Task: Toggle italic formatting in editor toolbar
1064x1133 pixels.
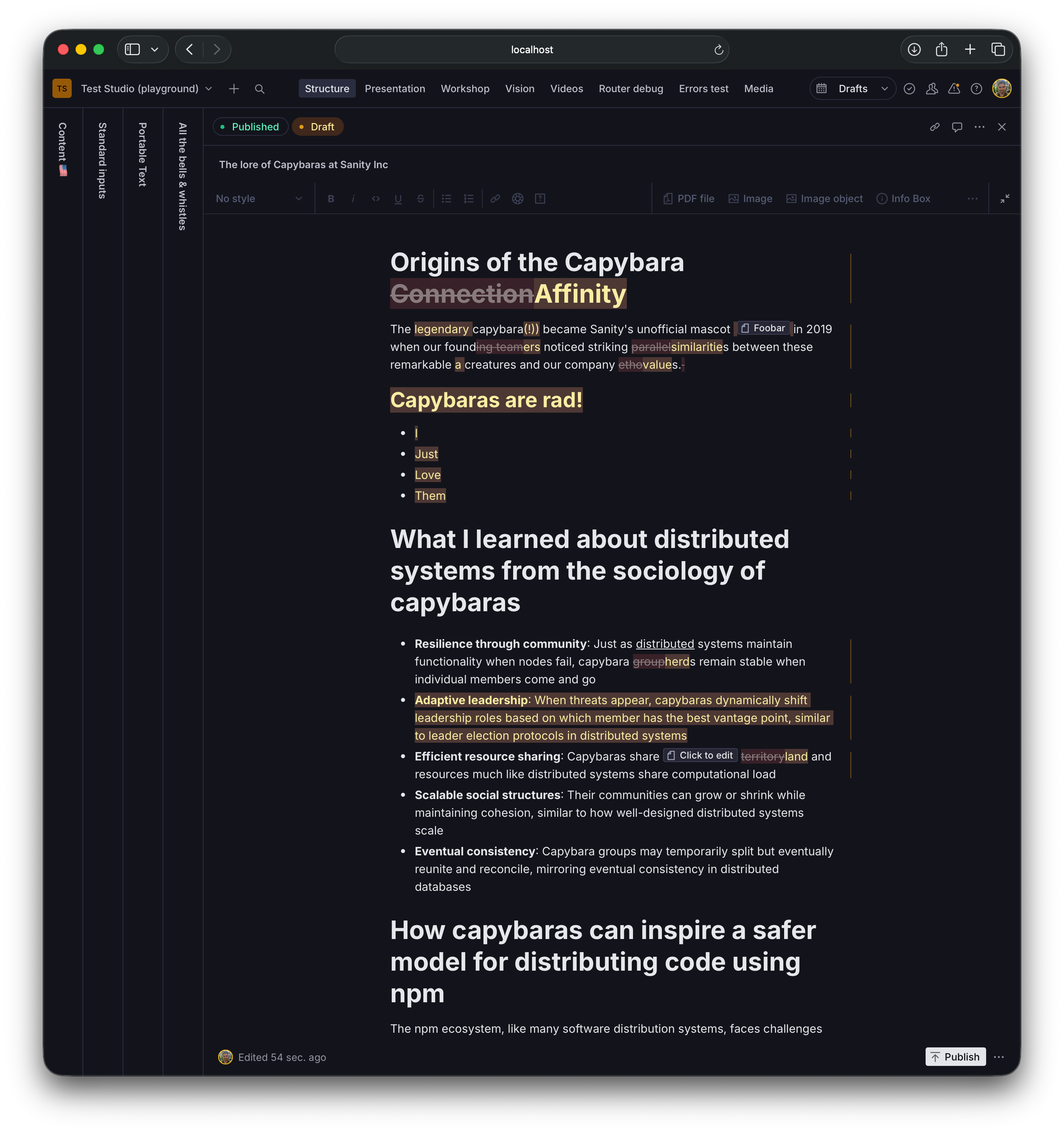Action: 353,198
